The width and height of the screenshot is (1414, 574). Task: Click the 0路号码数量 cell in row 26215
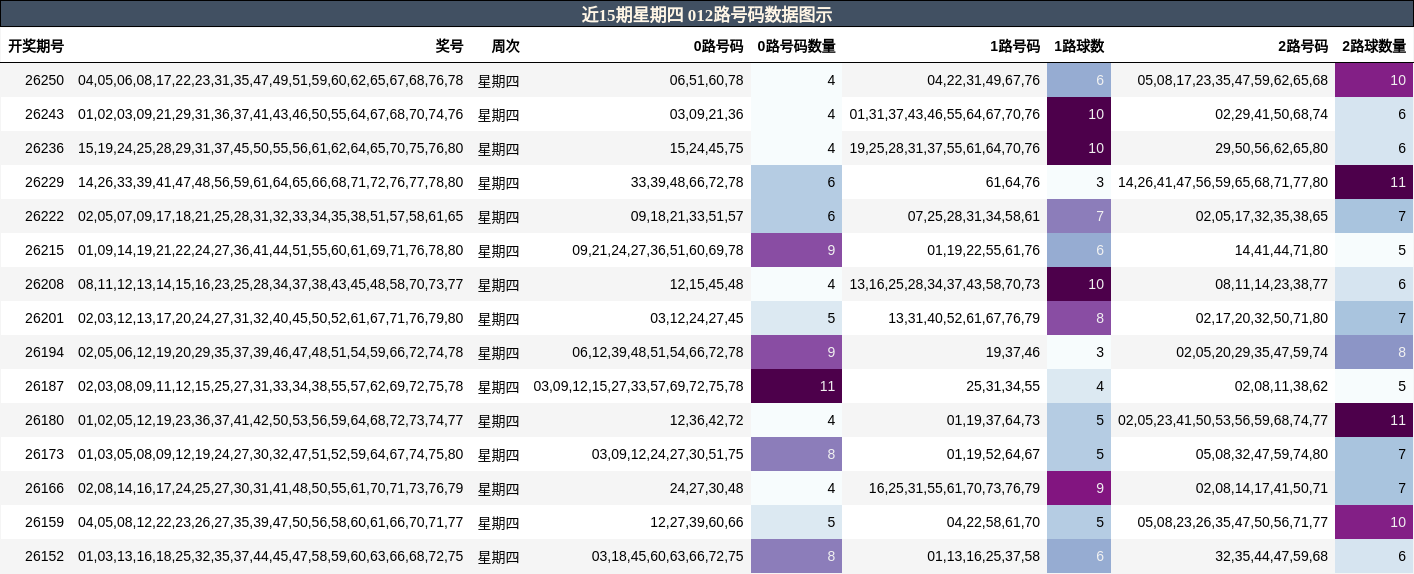(x=796, y=250)
